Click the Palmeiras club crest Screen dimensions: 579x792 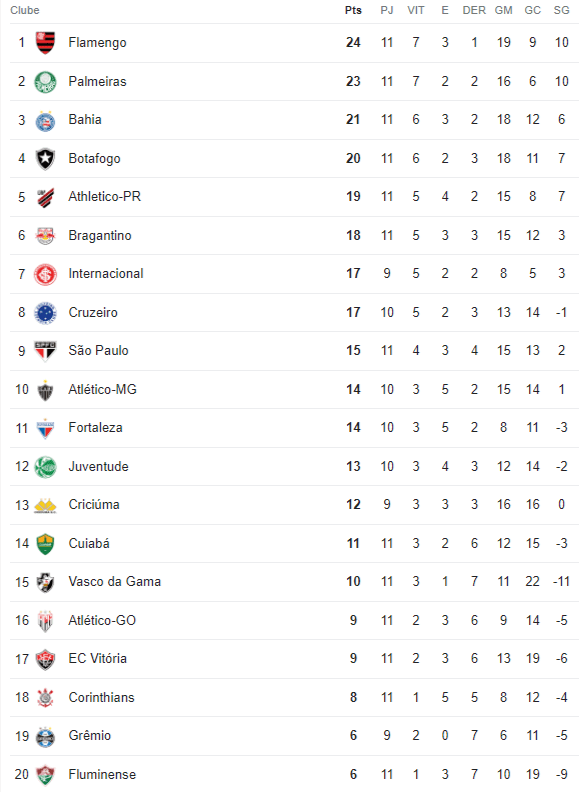click(45, 81)
